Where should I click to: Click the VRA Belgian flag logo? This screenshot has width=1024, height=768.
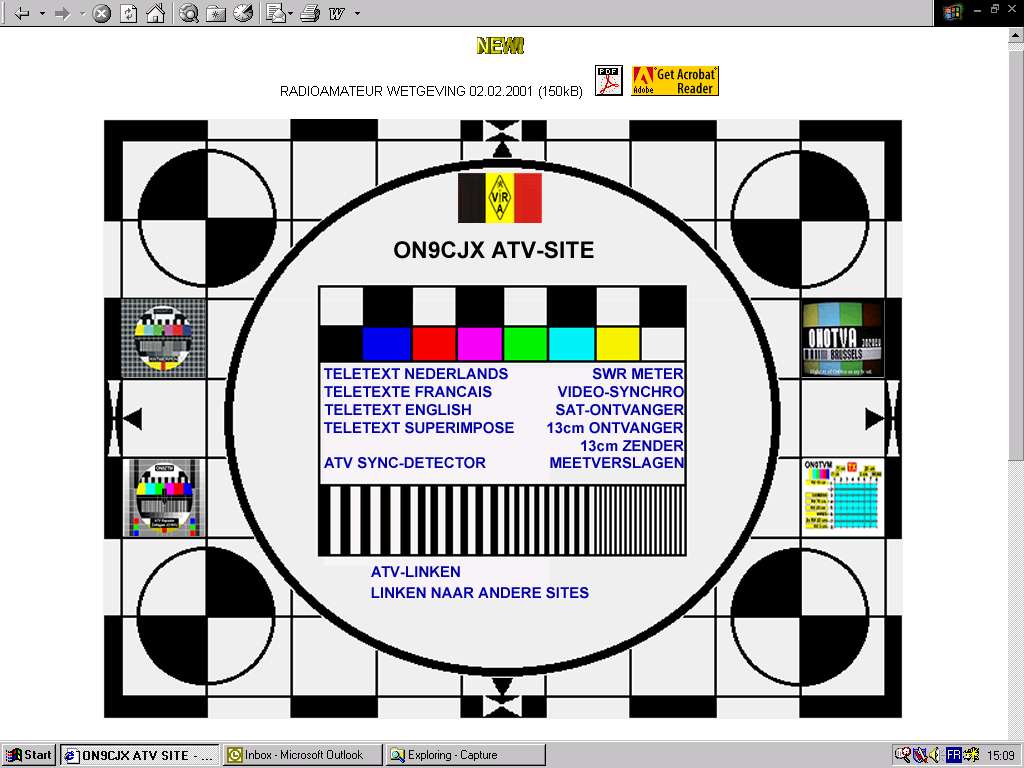(500, 197)
